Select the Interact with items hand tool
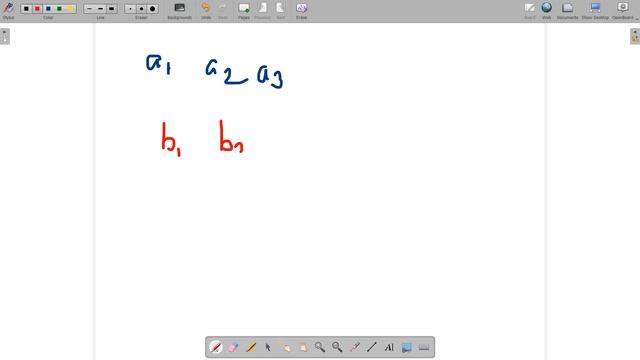 pyautogui.click(x=285, y=347)
